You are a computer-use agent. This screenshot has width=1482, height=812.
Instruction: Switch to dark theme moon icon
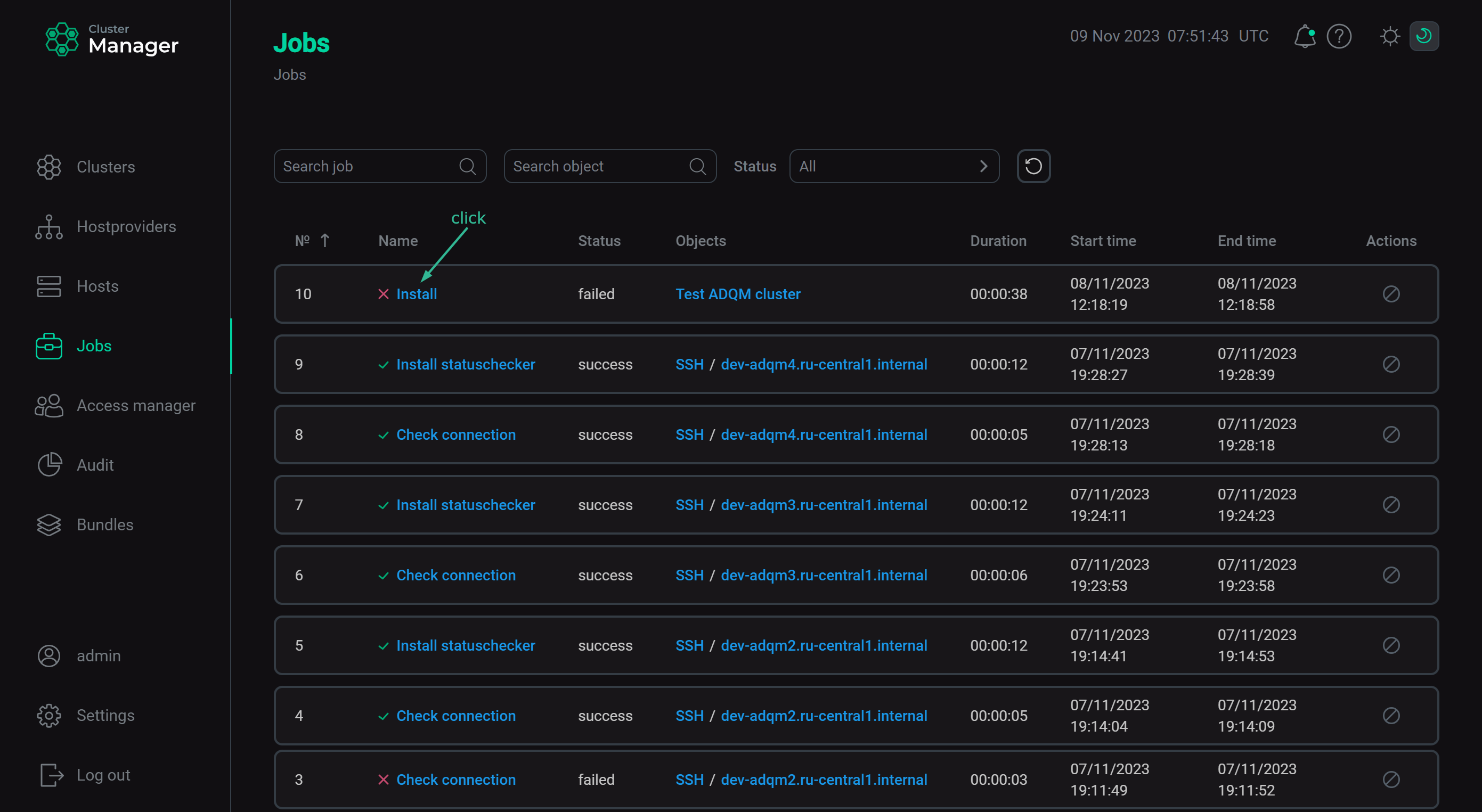pos(1424,36)
